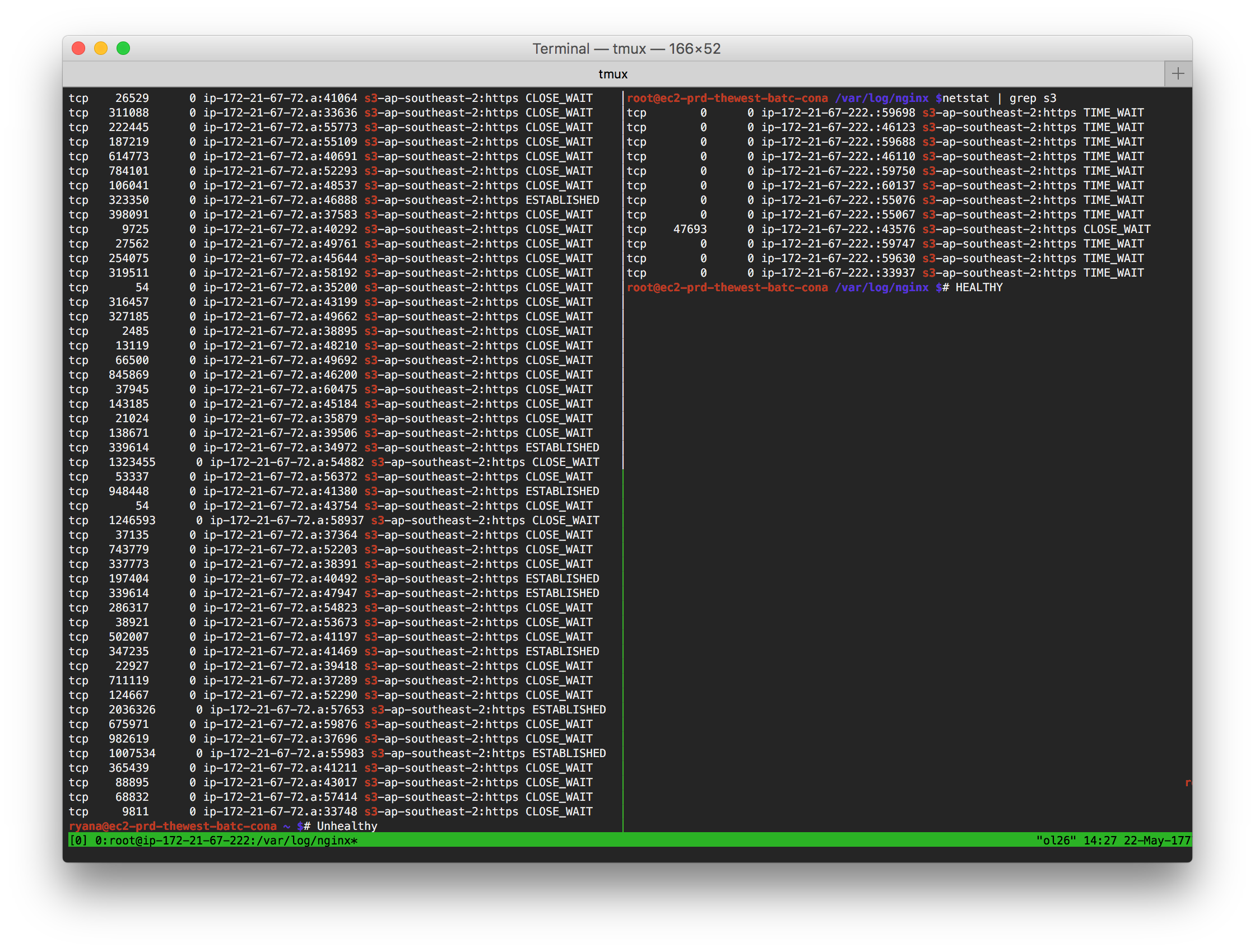This screenshot has width=1255, height=952.
Task: Click the 2036326 Recv-Q value row
Action: (x=132, y=710)
